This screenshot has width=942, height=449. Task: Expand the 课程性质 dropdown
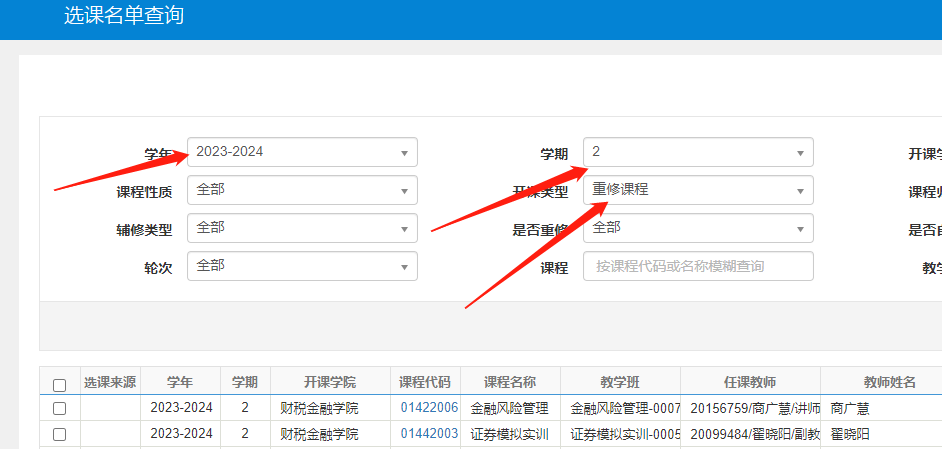[302, 190]
